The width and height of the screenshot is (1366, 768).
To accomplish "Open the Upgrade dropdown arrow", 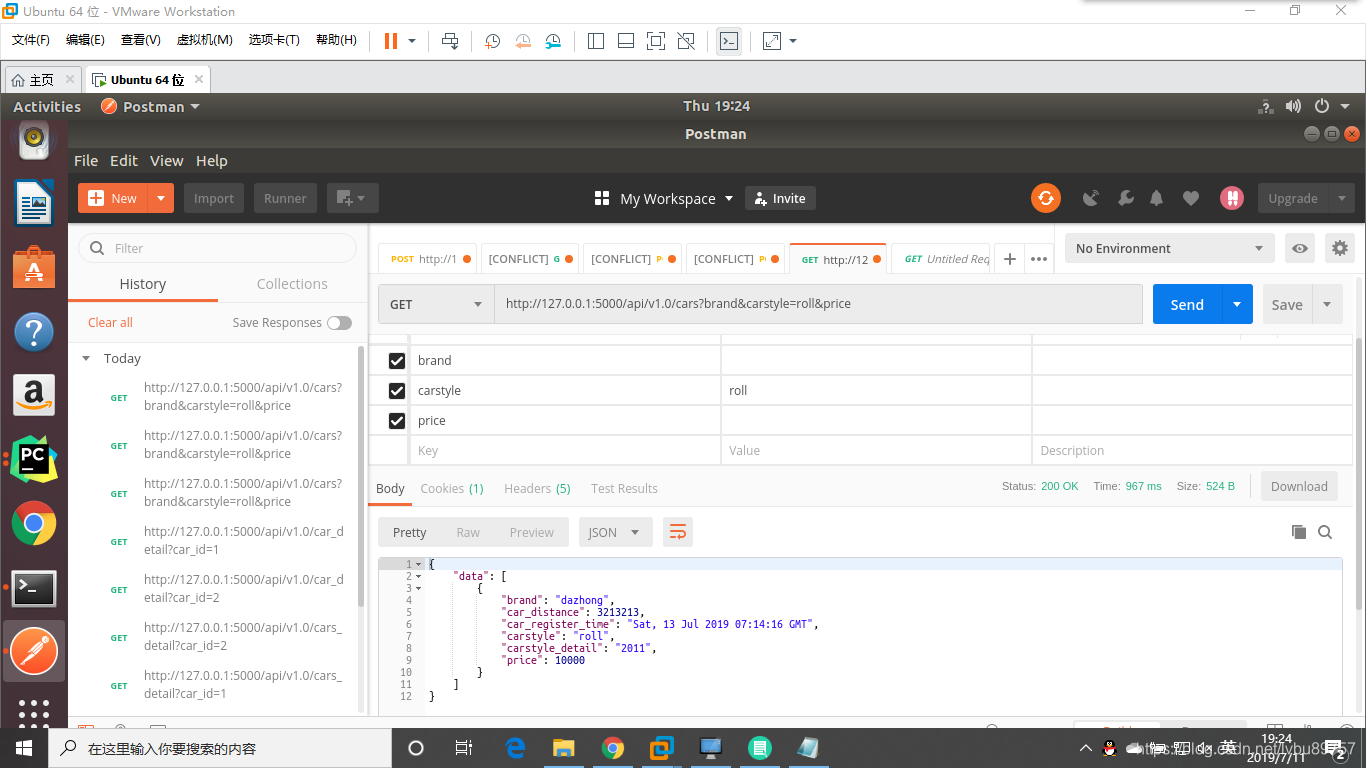I will coord(1342,198).
